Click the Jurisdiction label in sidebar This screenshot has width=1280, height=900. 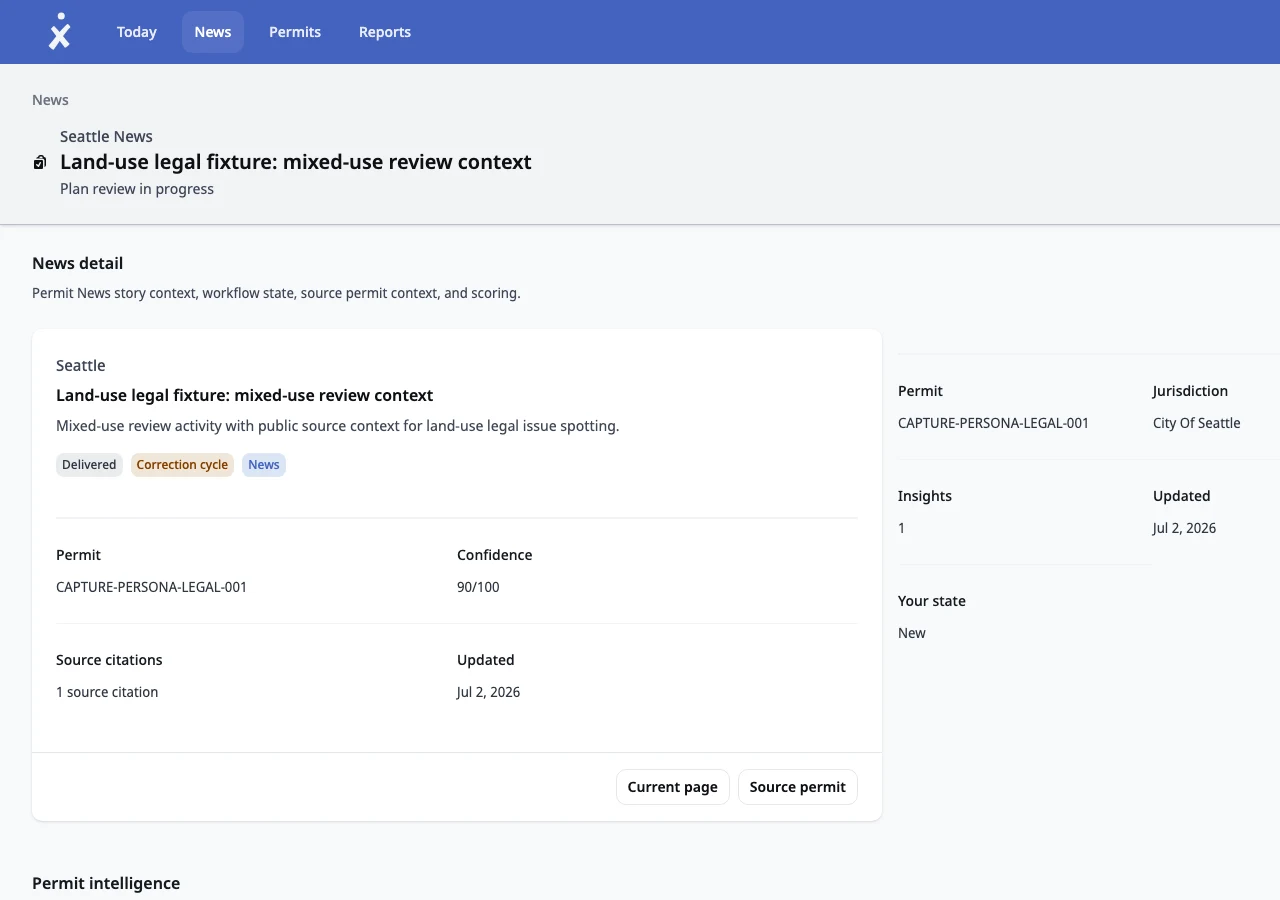[x=1190, y=391]
